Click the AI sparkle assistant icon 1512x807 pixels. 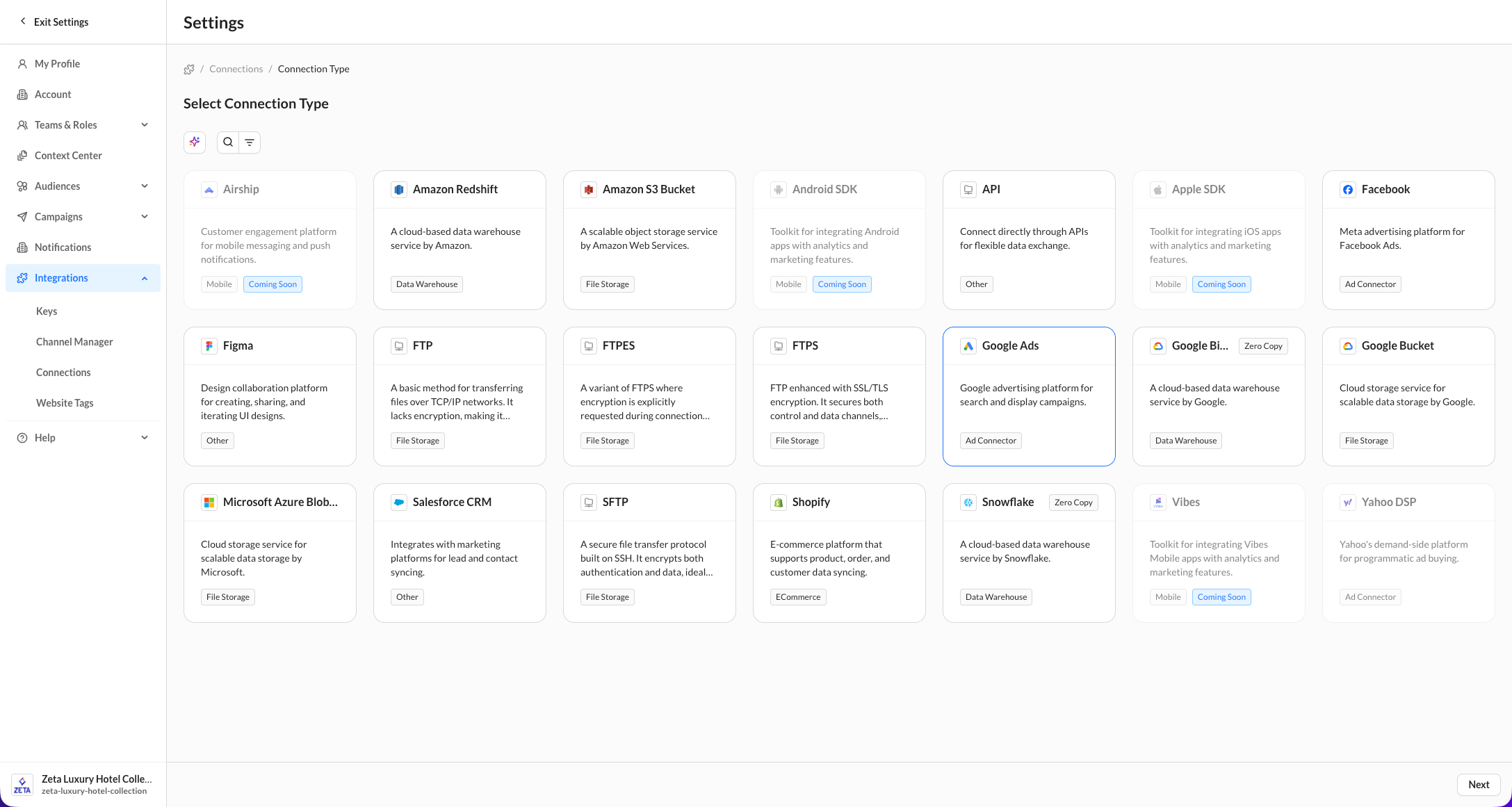point(195,142)
